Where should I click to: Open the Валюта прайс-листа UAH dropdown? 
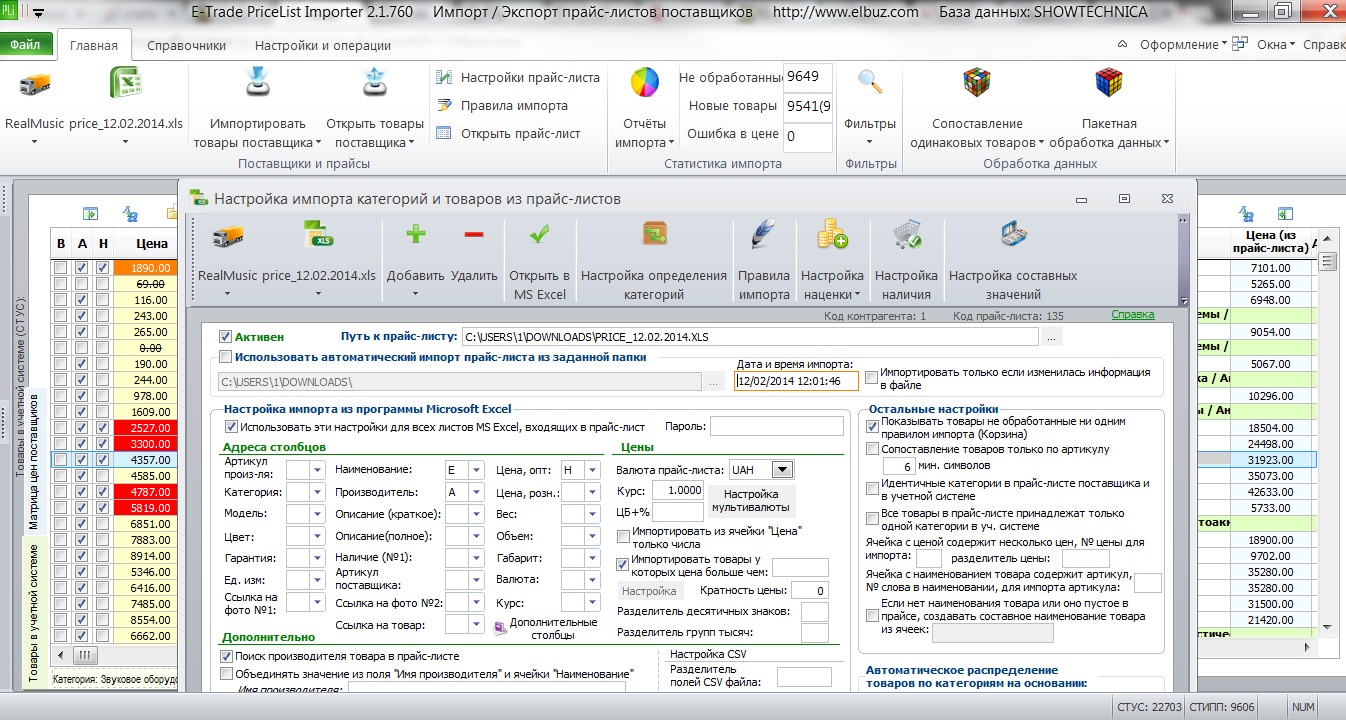click(782, 469)
